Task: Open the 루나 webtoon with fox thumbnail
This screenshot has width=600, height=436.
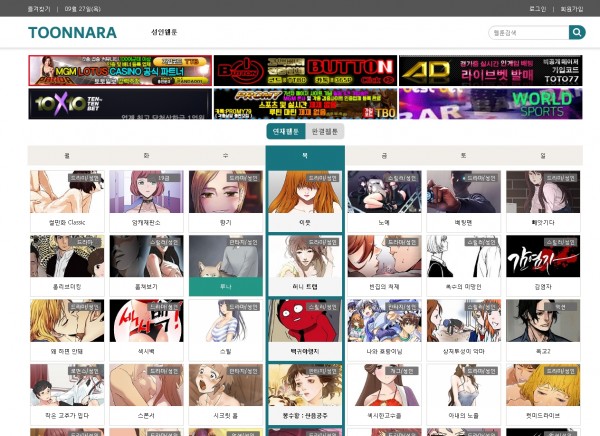Action: click(225, 256)
